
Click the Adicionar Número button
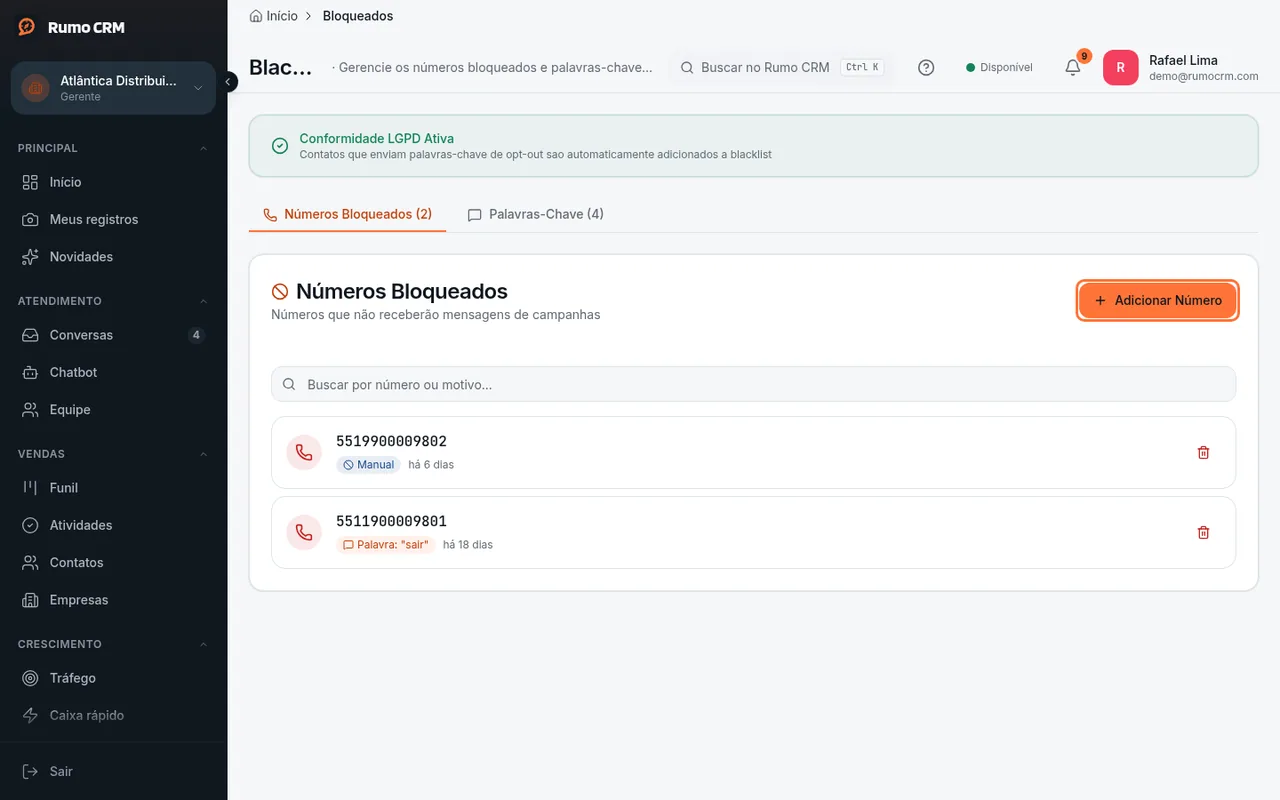1158,300
